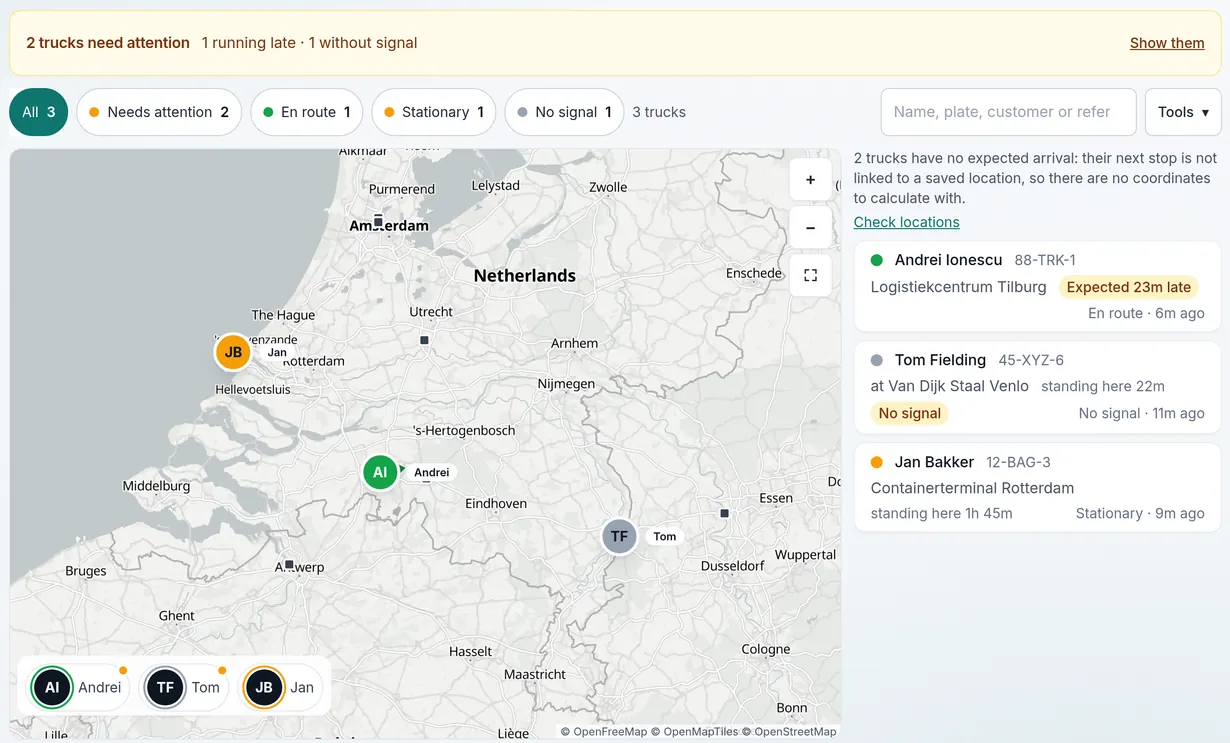The image size is (1230, 743).
Task: Click 'En route · 6m ago' status
Action: (1146, 313)
